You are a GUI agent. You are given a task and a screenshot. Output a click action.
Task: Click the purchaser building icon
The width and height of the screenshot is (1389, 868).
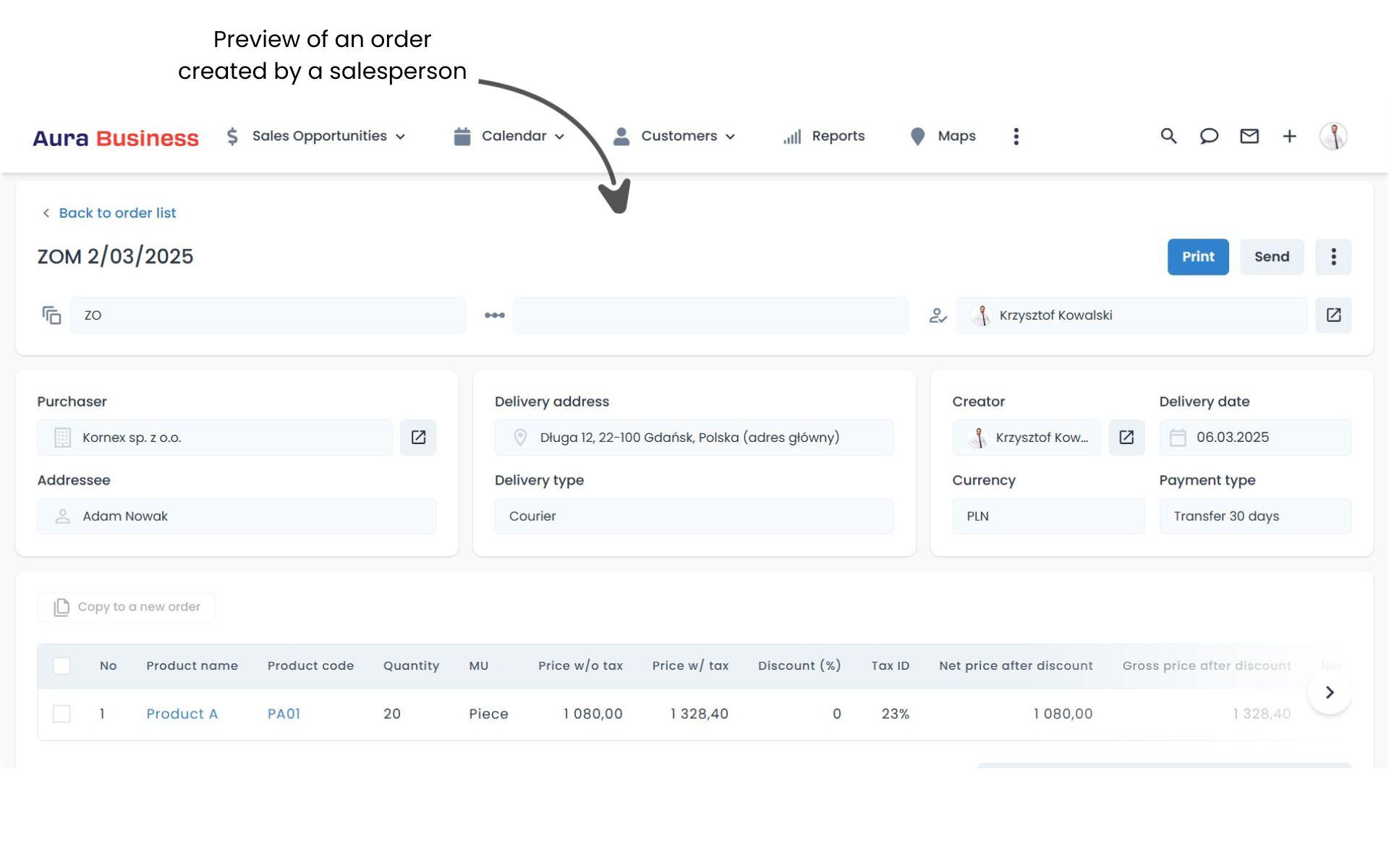(62, 438)
